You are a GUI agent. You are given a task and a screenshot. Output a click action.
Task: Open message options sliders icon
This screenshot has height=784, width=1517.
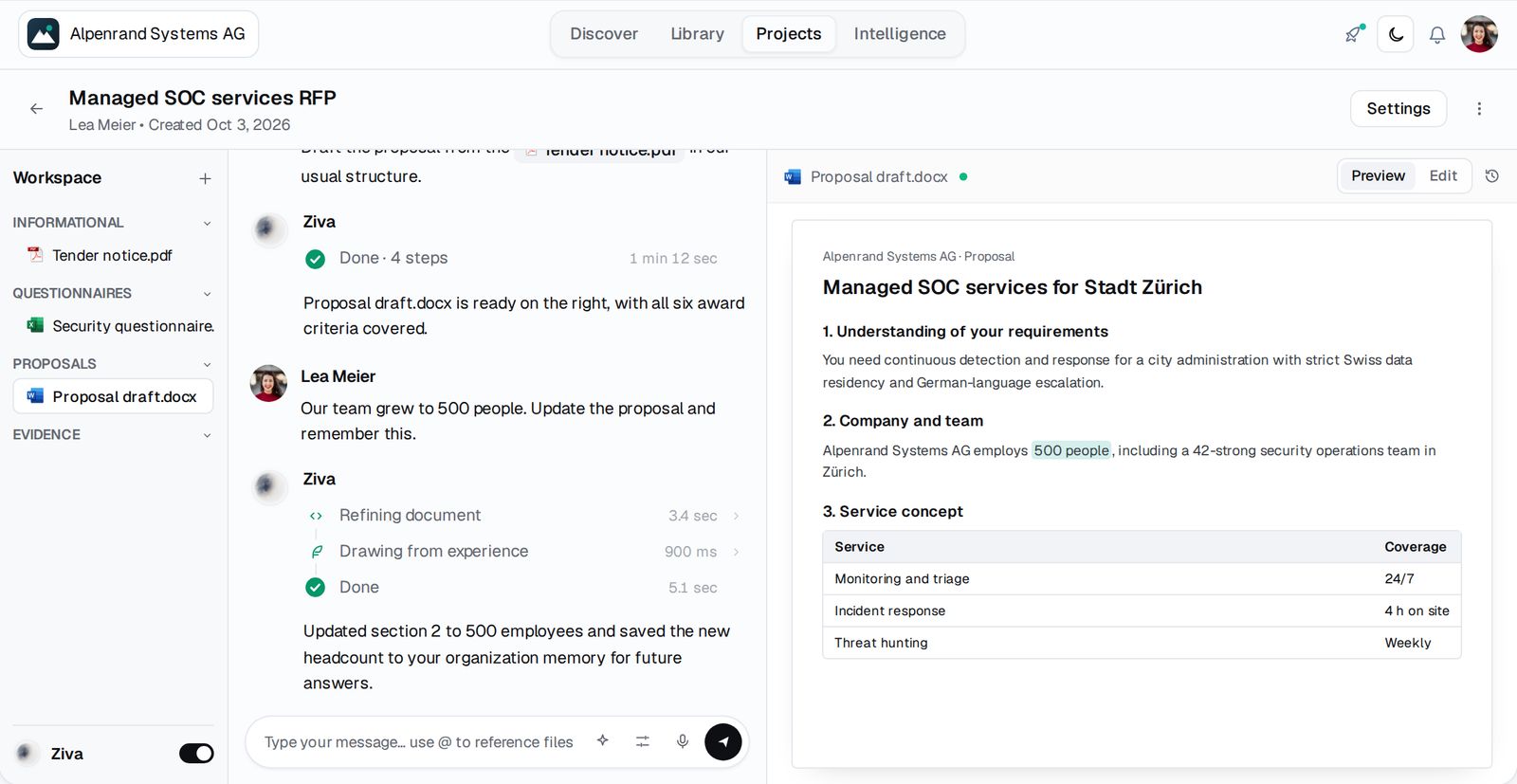click(x=643, y=741)
